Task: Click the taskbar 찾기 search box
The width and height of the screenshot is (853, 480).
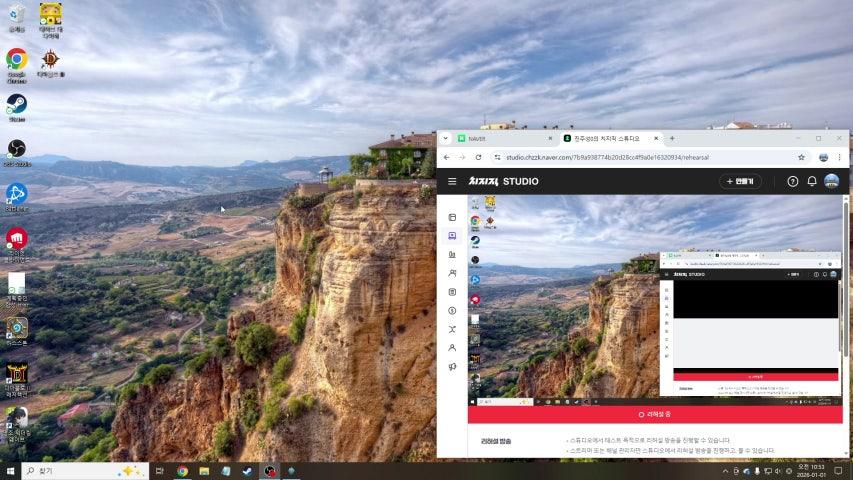Action: tap(85, 471)
